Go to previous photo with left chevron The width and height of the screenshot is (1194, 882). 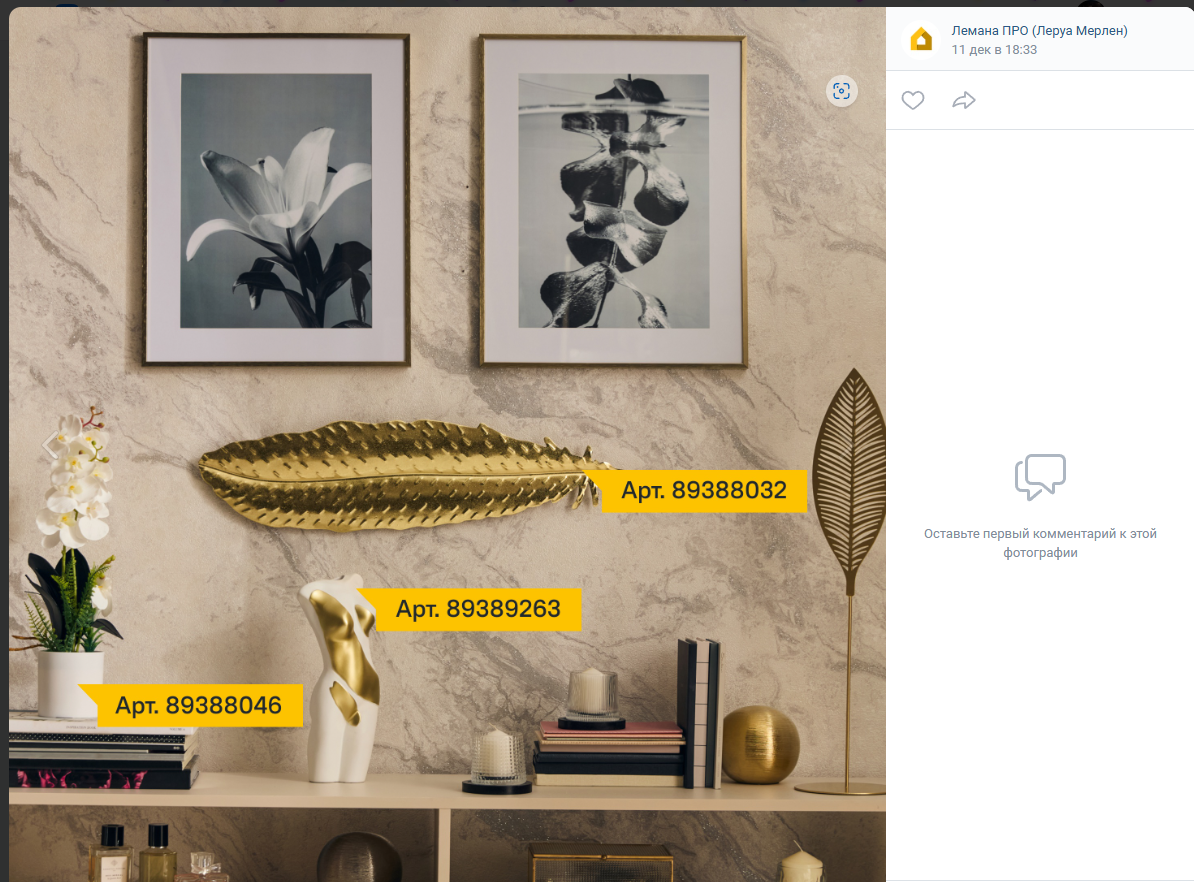point(50,445)
